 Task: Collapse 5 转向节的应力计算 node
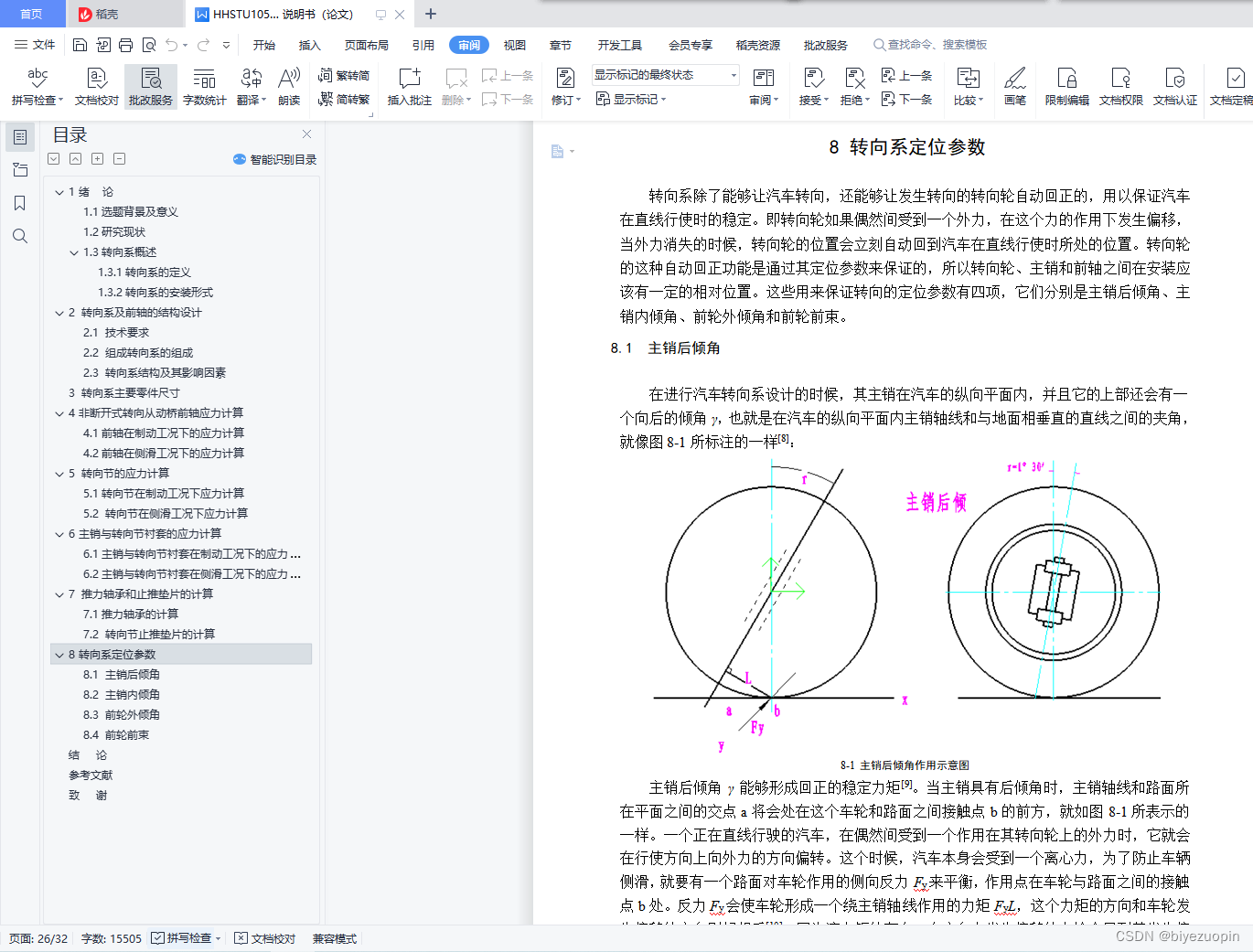[x=59, y=474]
